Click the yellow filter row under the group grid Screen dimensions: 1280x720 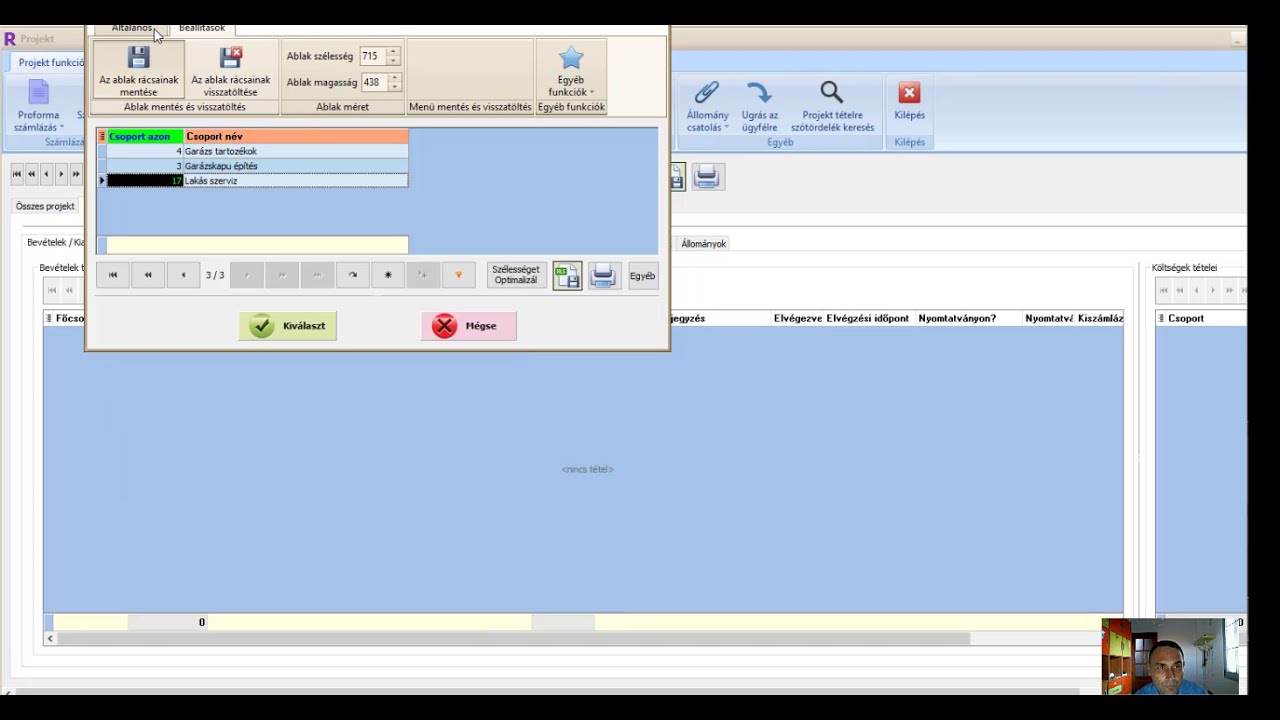pyautogui.click(x=257, y=245)
